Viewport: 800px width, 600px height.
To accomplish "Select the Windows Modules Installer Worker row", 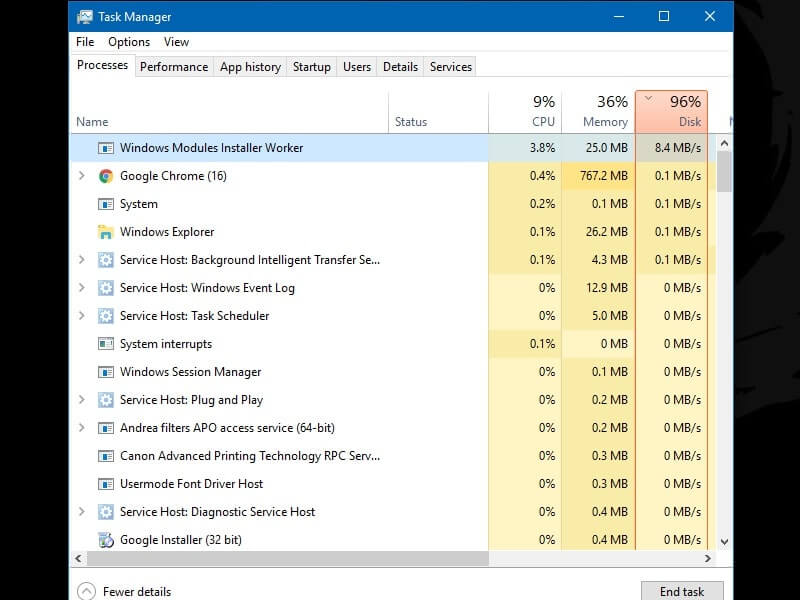I will pyautogui.click(x=393, y=148).
